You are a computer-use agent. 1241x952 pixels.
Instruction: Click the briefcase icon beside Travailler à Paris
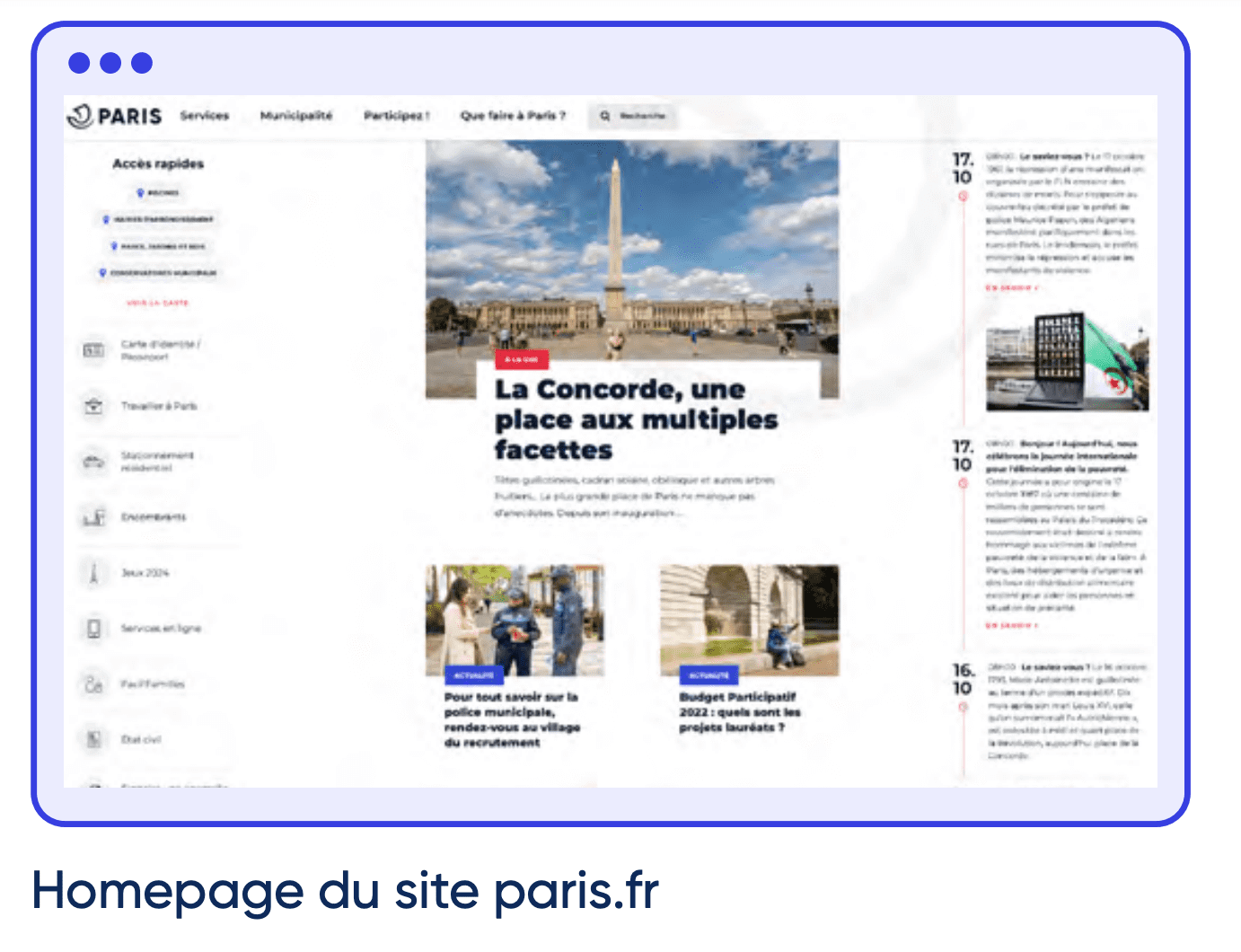coord(93,406)
